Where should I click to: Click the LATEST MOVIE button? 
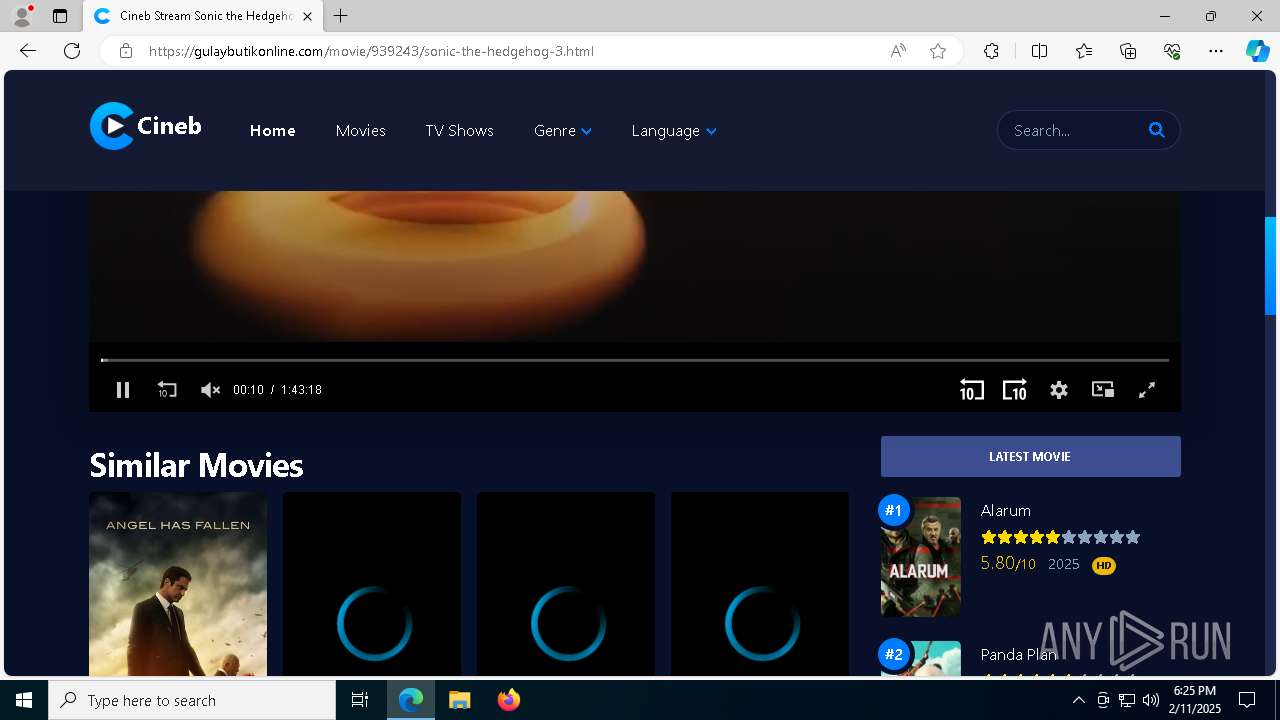coord(1031,456)
